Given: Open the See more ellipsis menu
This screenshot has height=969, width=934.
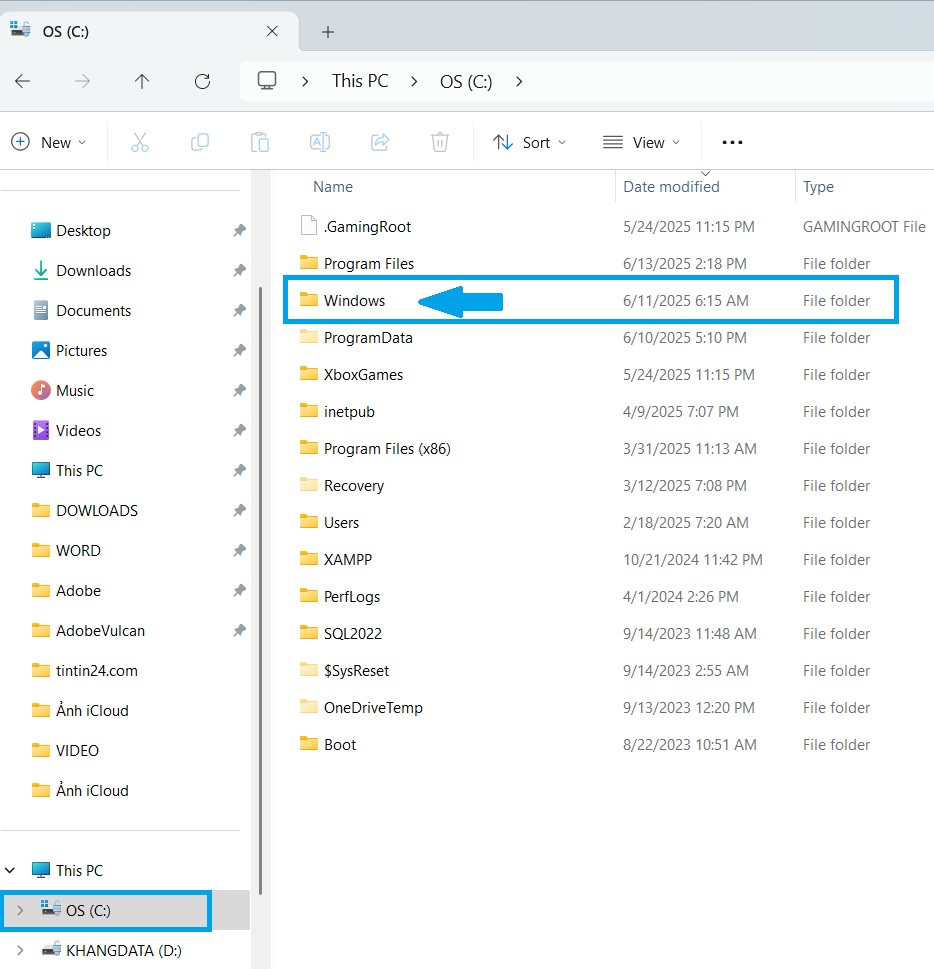Looking at the screenshot, I should point(732,143).
